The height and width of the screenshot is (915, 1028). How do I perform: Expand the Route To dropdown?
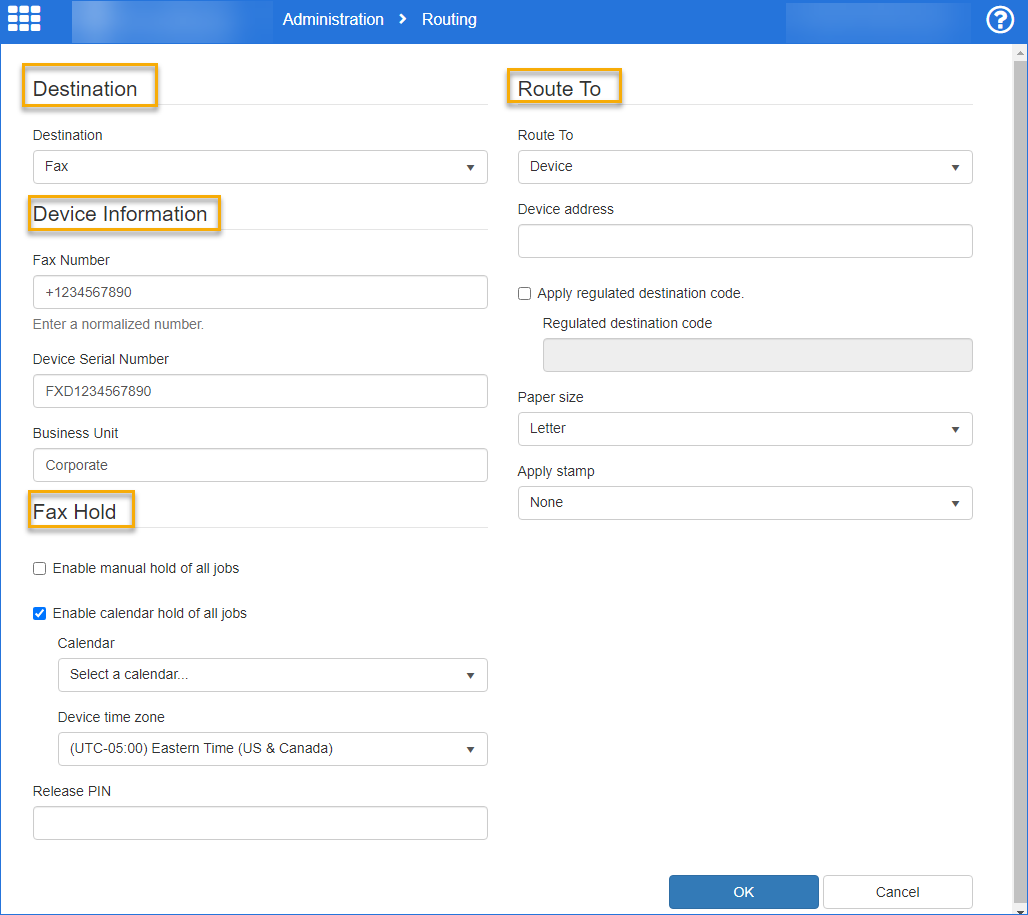click(x=744, y=167)
